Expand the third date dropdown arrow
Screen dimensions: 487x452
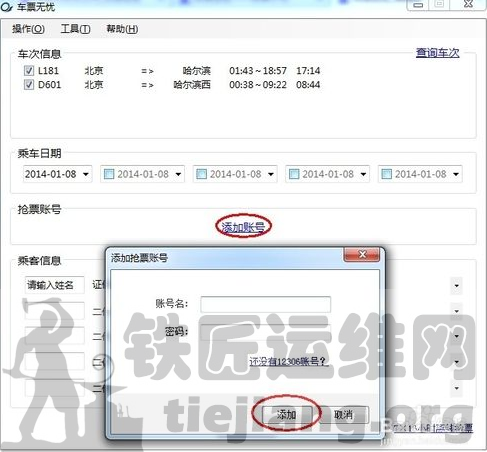click(x=271, y=174)
